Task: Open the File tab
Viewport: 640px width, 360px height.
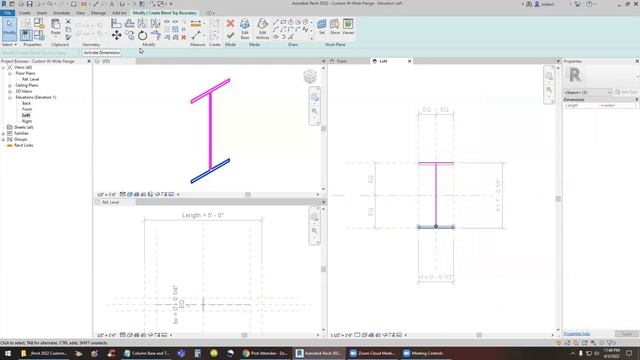Action: [x=7, y=13]
